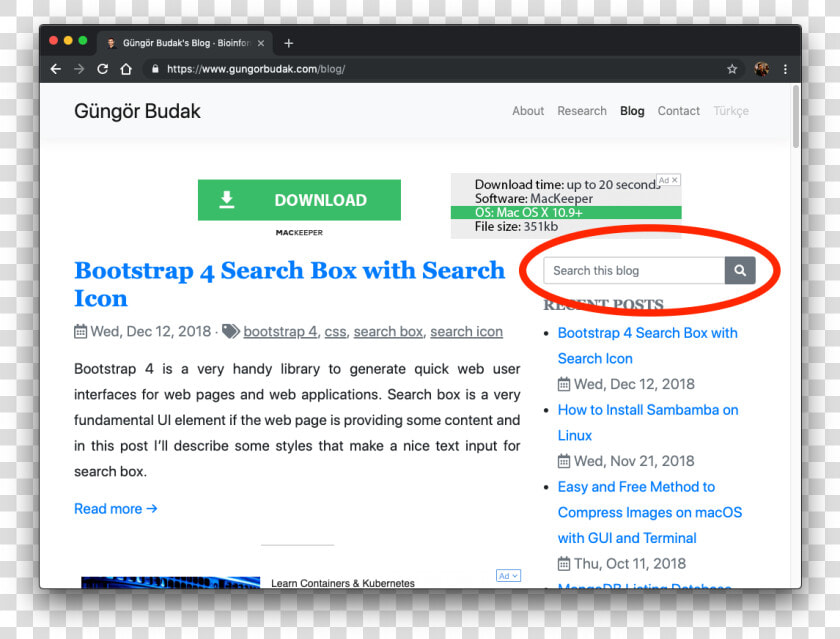Click the MACKEEPER label under download button

[x=299, y=232]
